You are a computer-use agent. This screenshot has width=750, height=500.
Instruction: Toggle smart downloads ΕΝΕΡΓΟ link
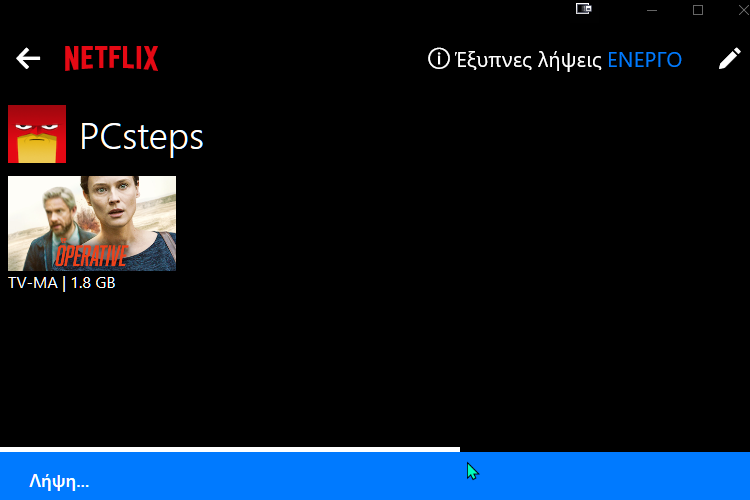[644, 60]
